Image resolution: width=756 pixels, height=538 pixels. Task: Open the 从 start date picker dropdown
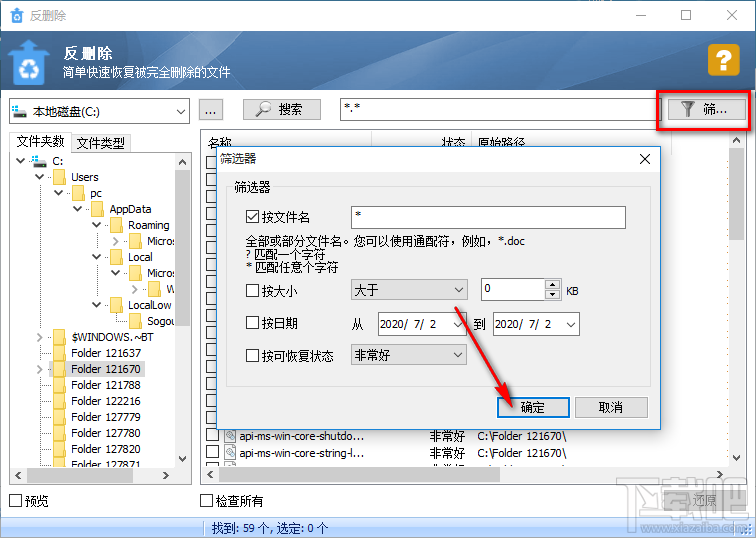point(458,324)
